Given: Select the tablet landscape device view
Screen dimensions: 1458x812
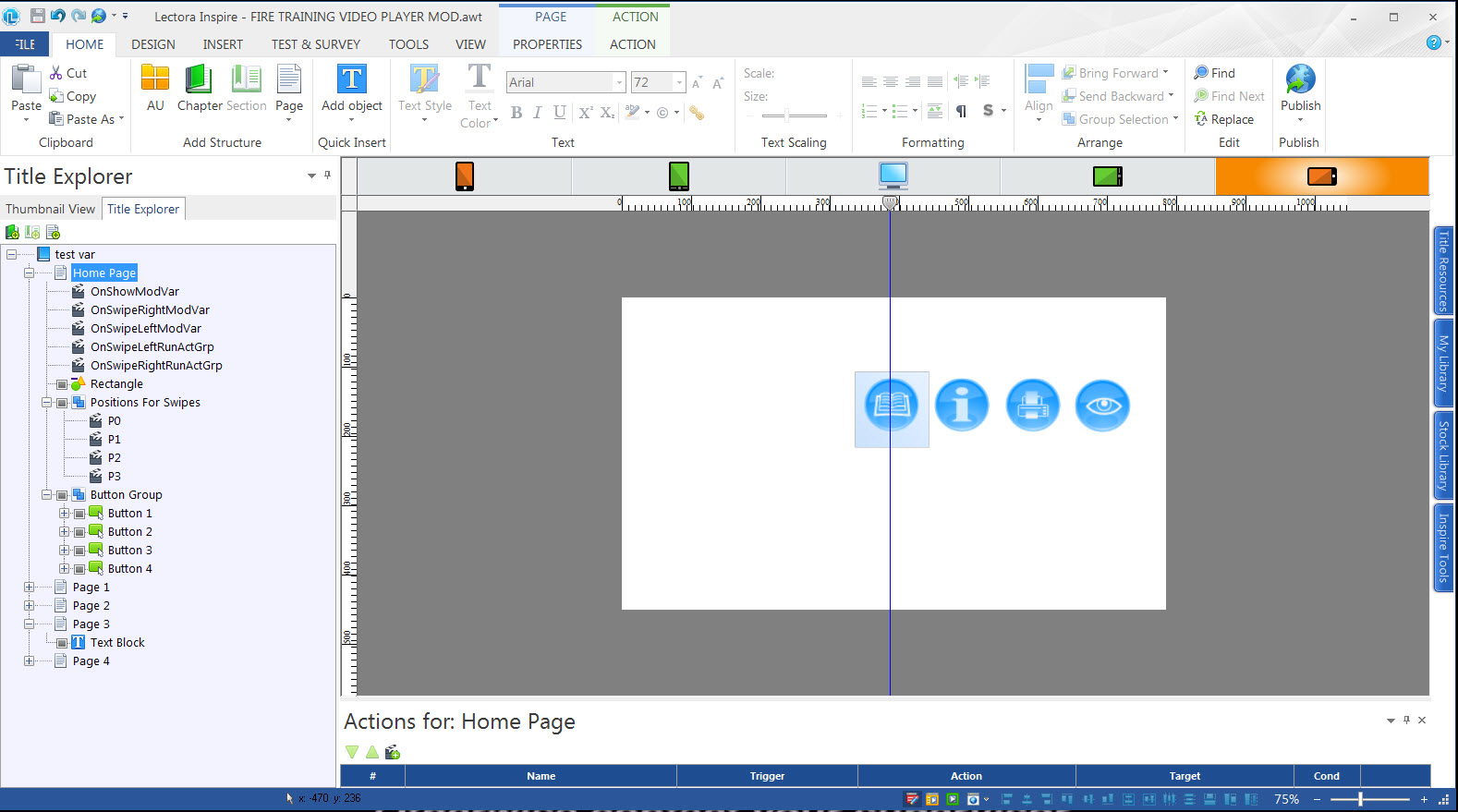Looking at the screenshot, I should point(1108,176).
